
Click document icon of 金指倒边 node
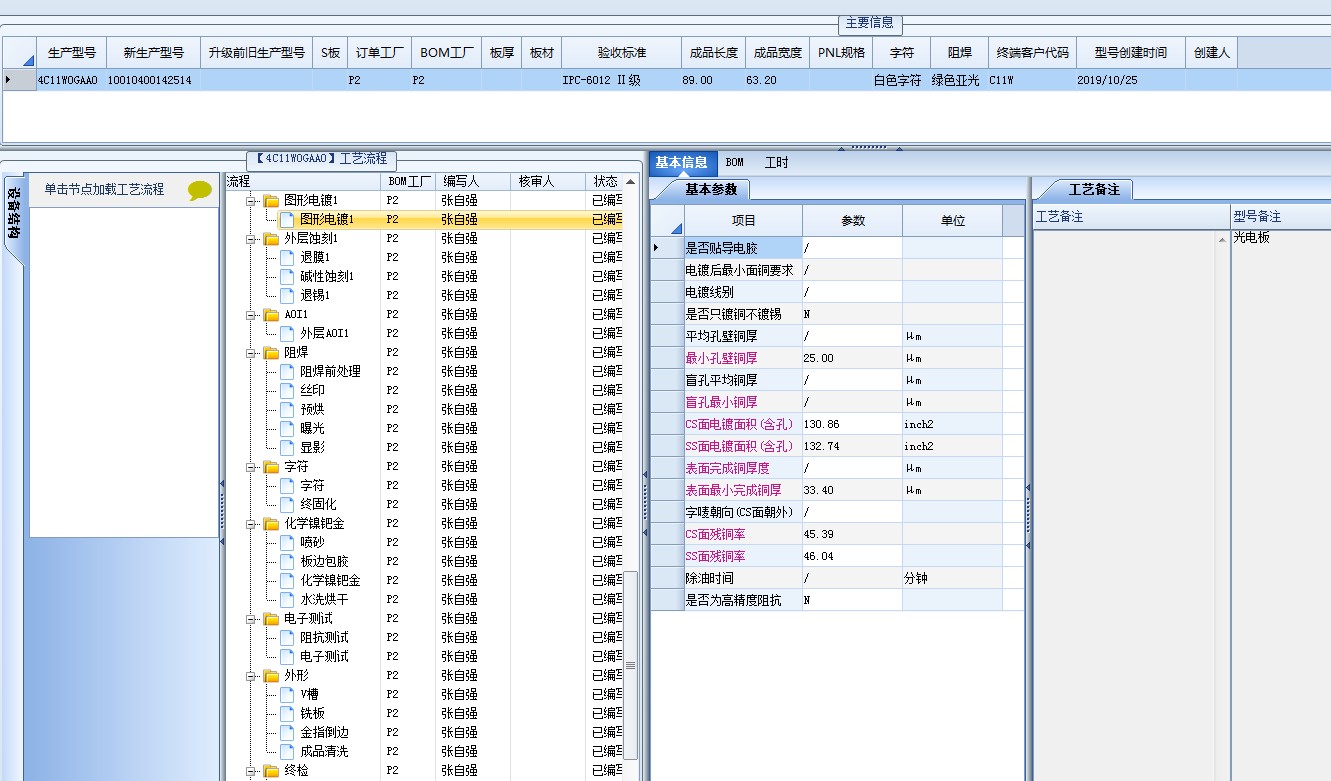coord(287,733)
